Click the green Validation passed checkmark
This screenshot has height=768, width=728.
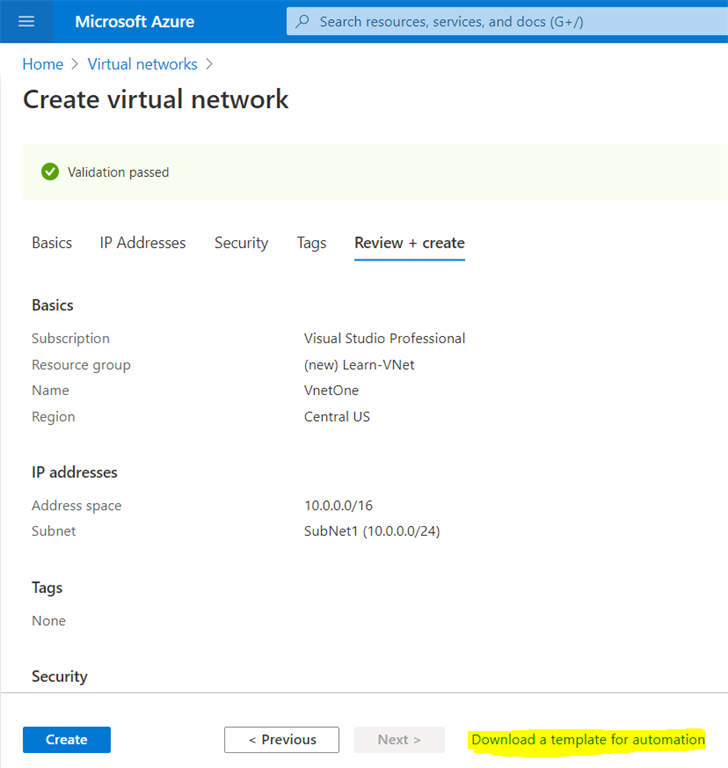click(x=50, y=172)
